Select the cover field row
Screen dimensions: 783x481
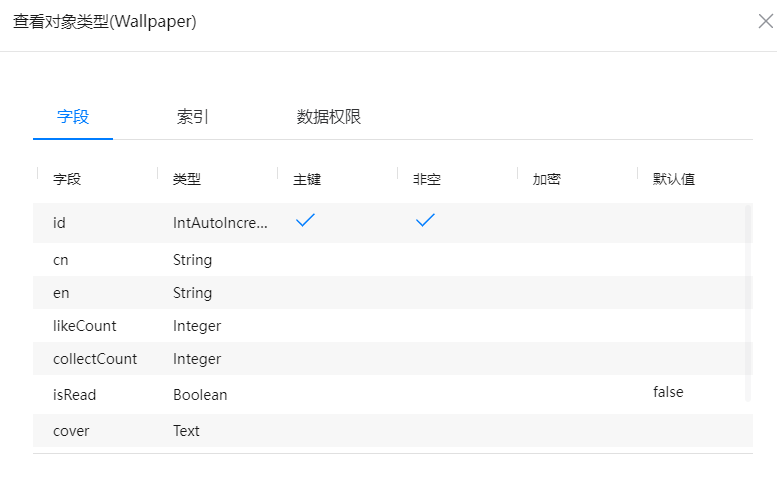point(71,431)
